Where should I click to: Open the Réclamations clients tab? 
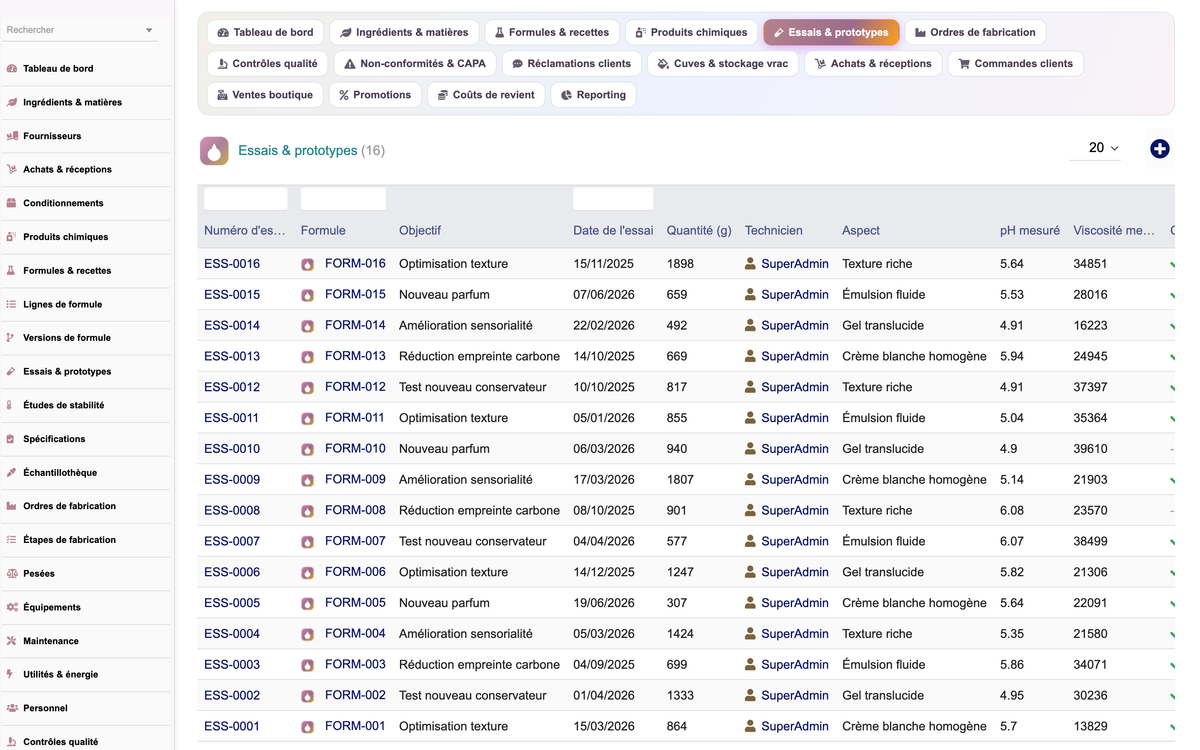tap(572, 63)
